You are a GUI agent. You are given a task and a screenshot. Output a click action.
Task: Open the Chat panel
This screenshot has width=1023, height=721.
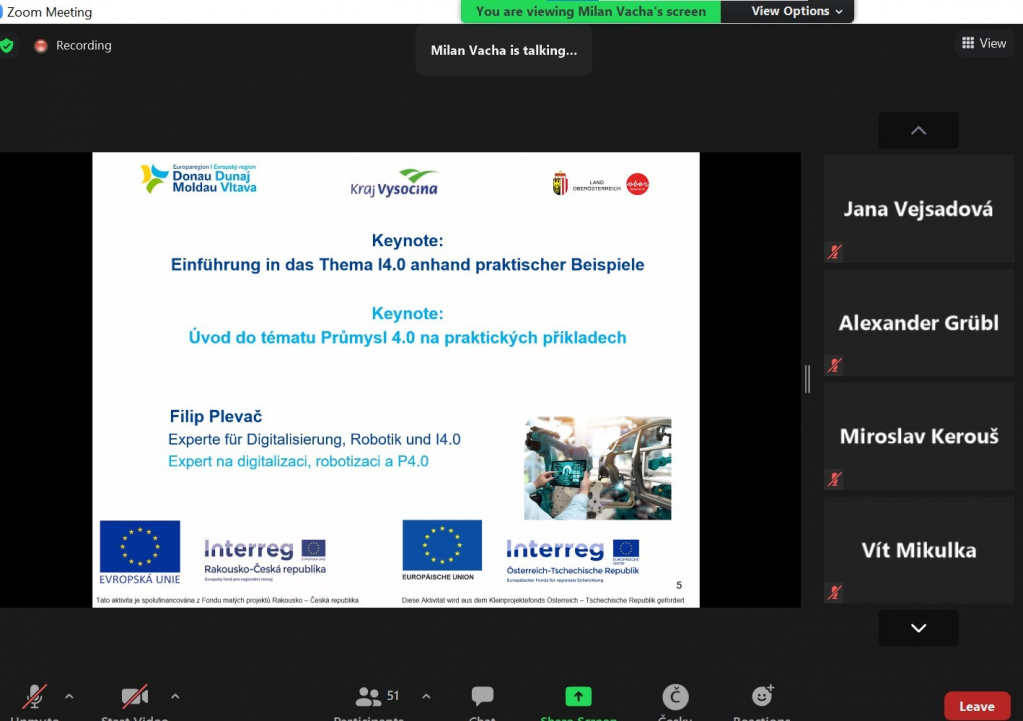click(x=482, y=702)
